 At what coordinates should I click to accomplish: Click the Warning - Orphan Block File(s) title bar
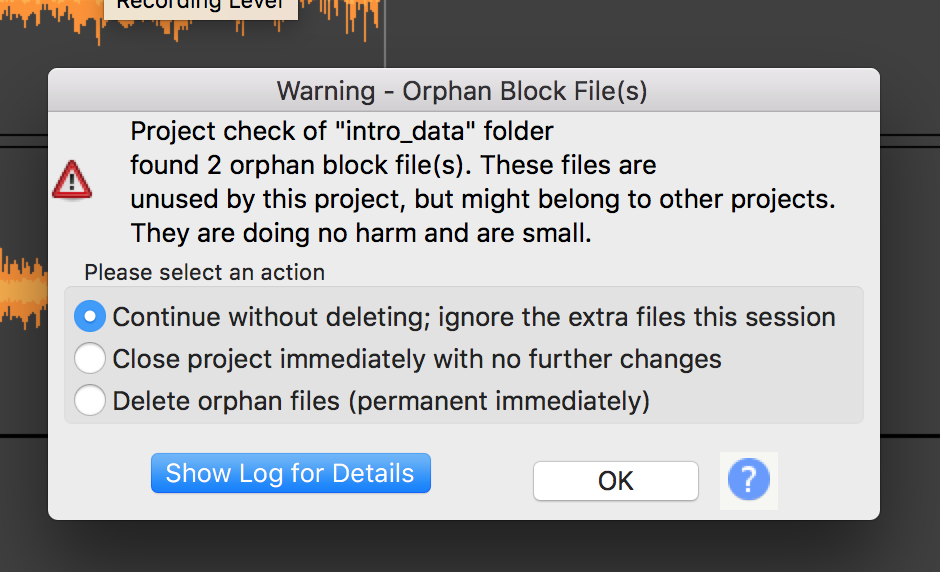(463, 91)
